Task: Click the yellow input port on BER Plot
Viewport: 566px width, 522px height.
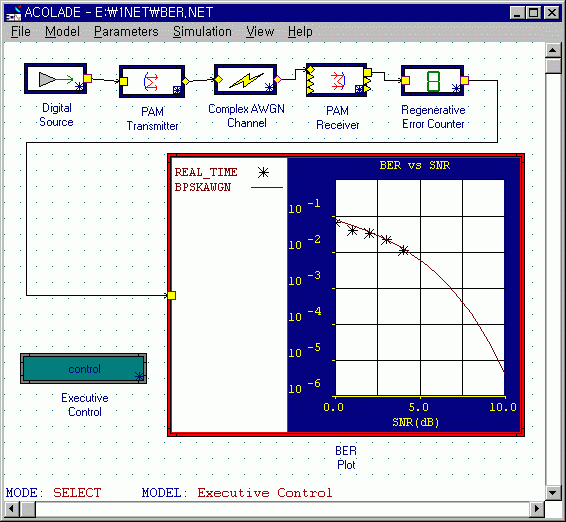Action: [171, 295]
